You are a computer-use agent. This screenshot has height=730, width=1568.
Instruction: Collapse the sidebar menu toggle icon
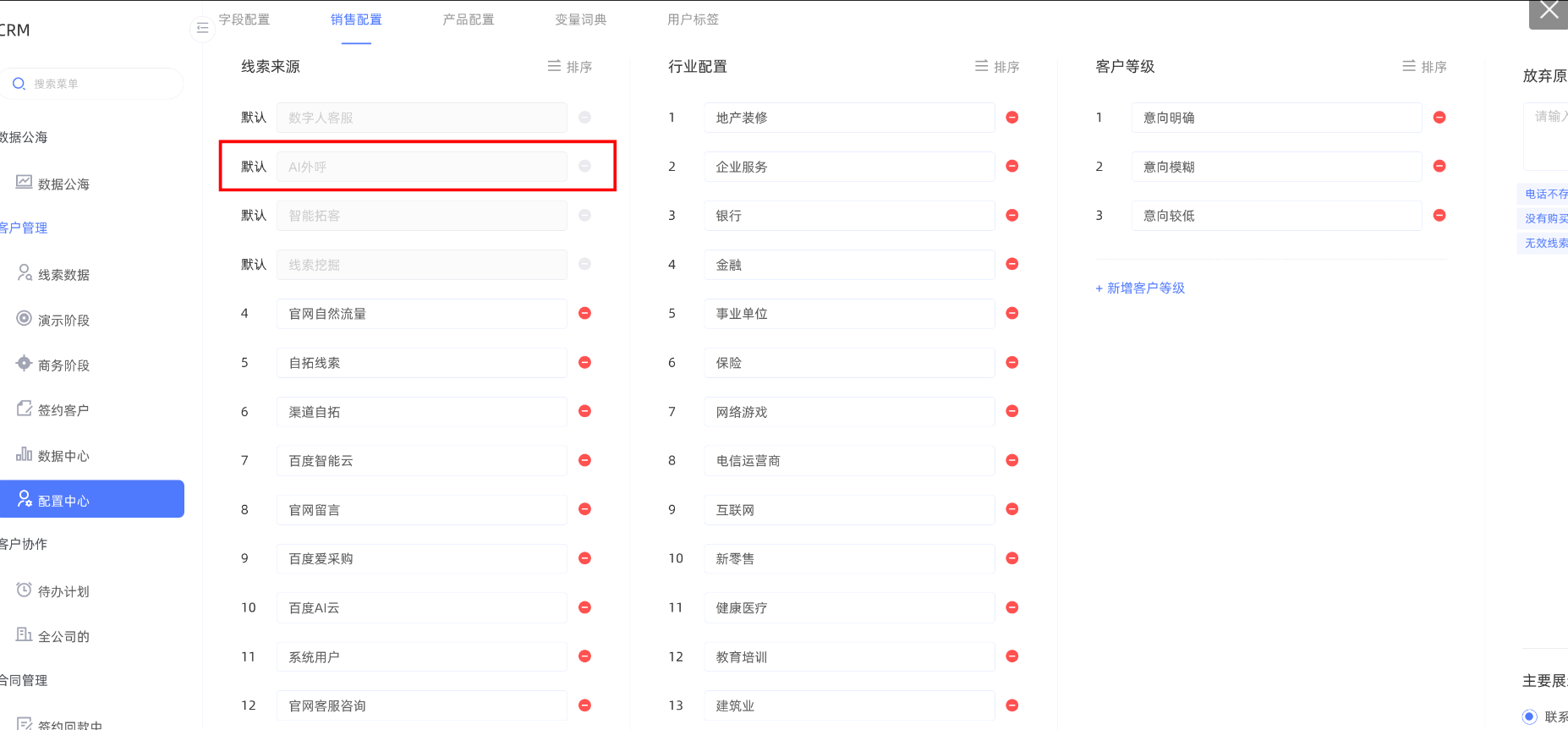pyautogui.click(x=202, y=29)
